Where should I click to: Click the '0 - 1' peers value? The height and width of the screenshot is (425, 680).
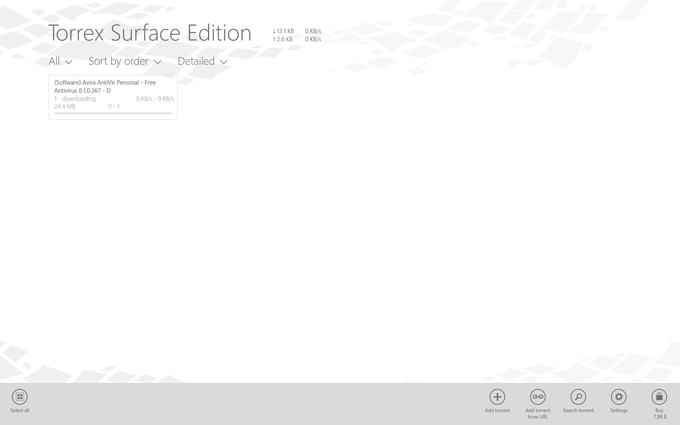pyautogui.click(x=114, y=106)
